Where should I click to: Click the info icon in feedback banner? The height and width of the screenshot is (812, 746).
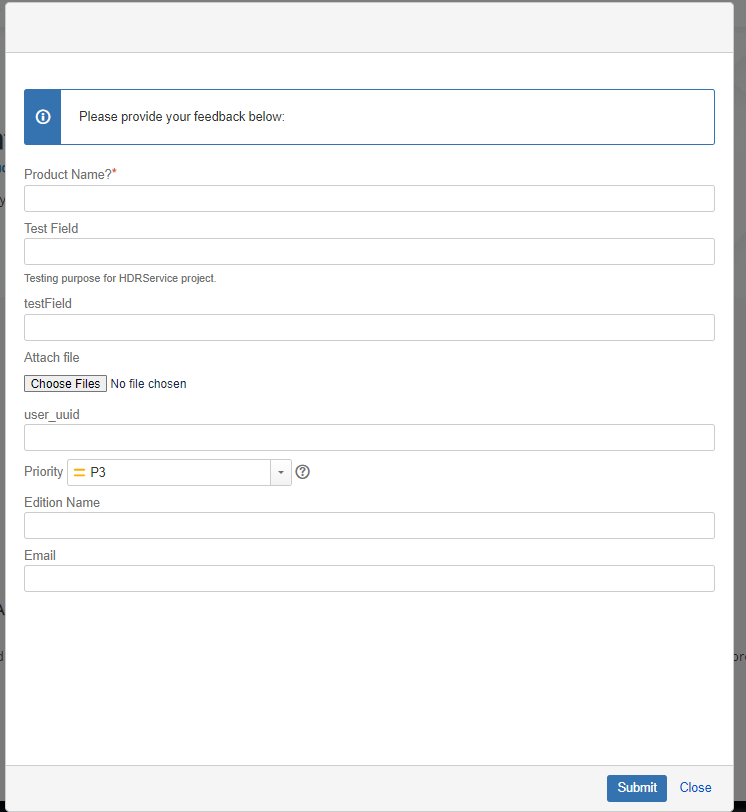43,117
